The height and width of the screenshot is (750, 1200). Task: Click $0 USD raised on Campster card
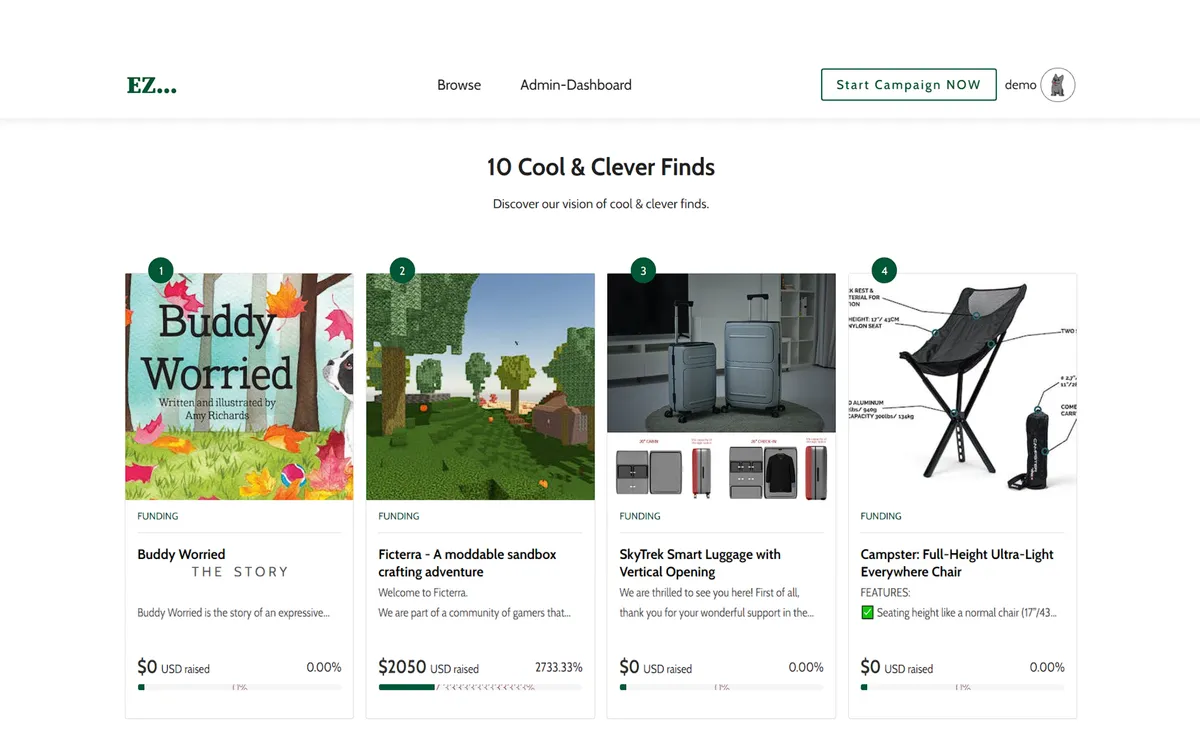896,667
